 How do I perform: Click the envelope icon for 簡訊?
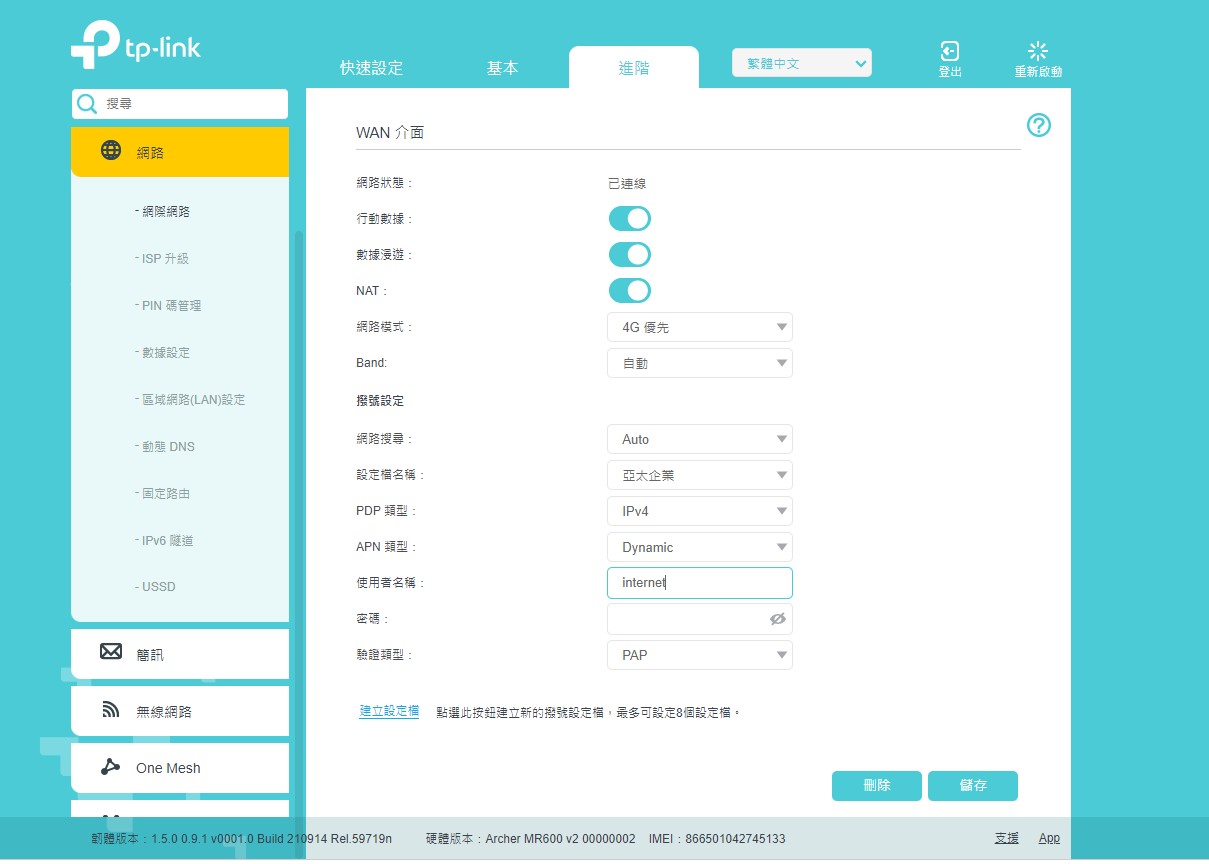[x=111, y=652]
